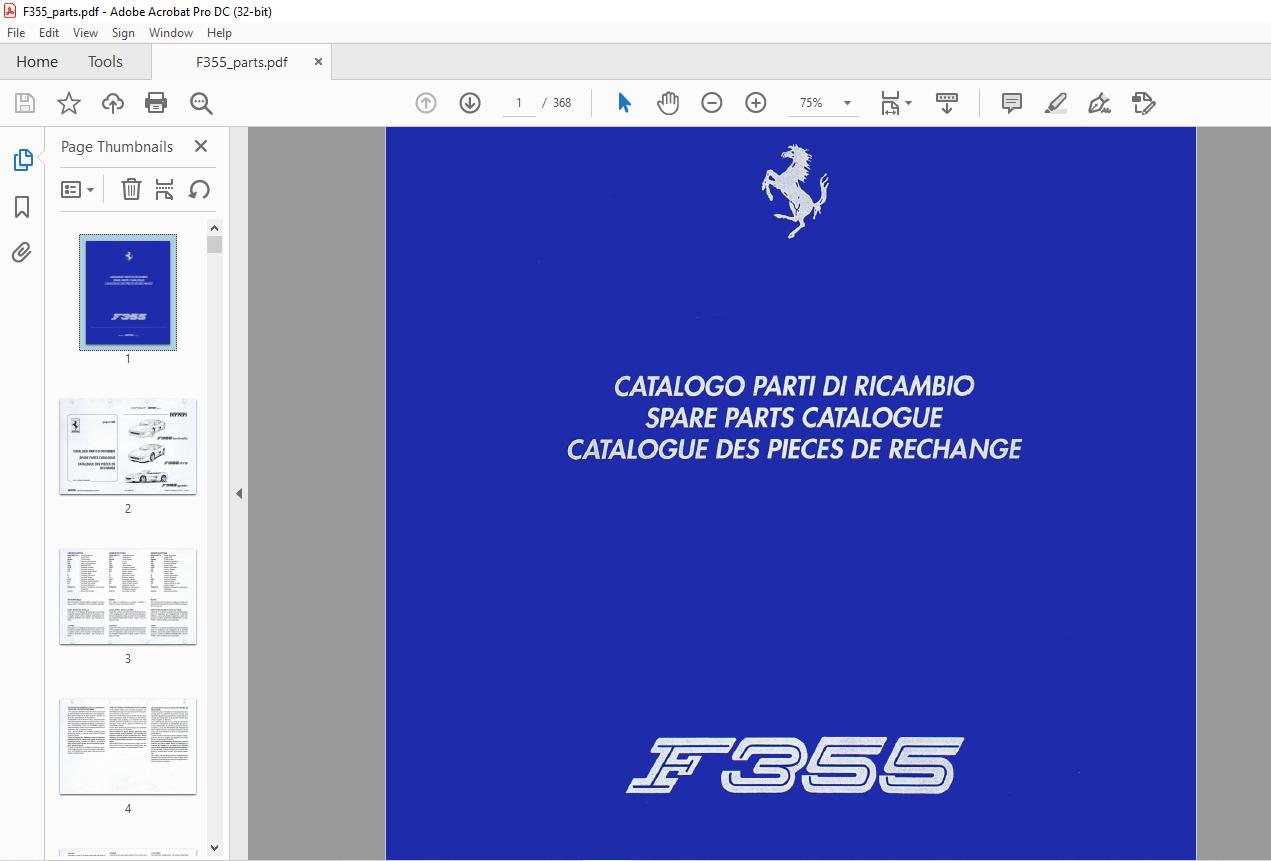1271x861 pixels.
Task: Open Page Thumbnails sidebar icon
Action: click(22, 160)
